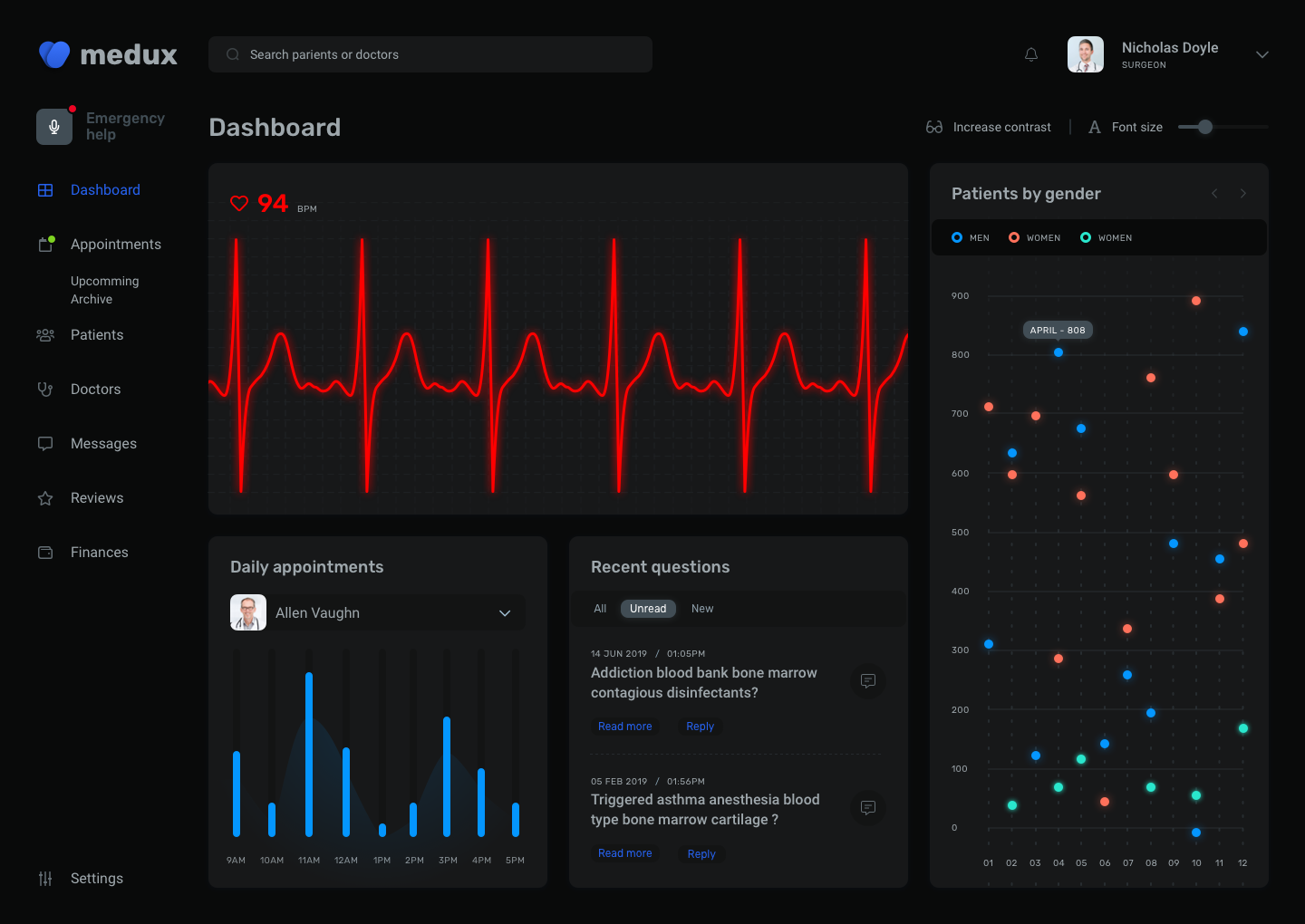Select the New questions tab

point(702,609)
